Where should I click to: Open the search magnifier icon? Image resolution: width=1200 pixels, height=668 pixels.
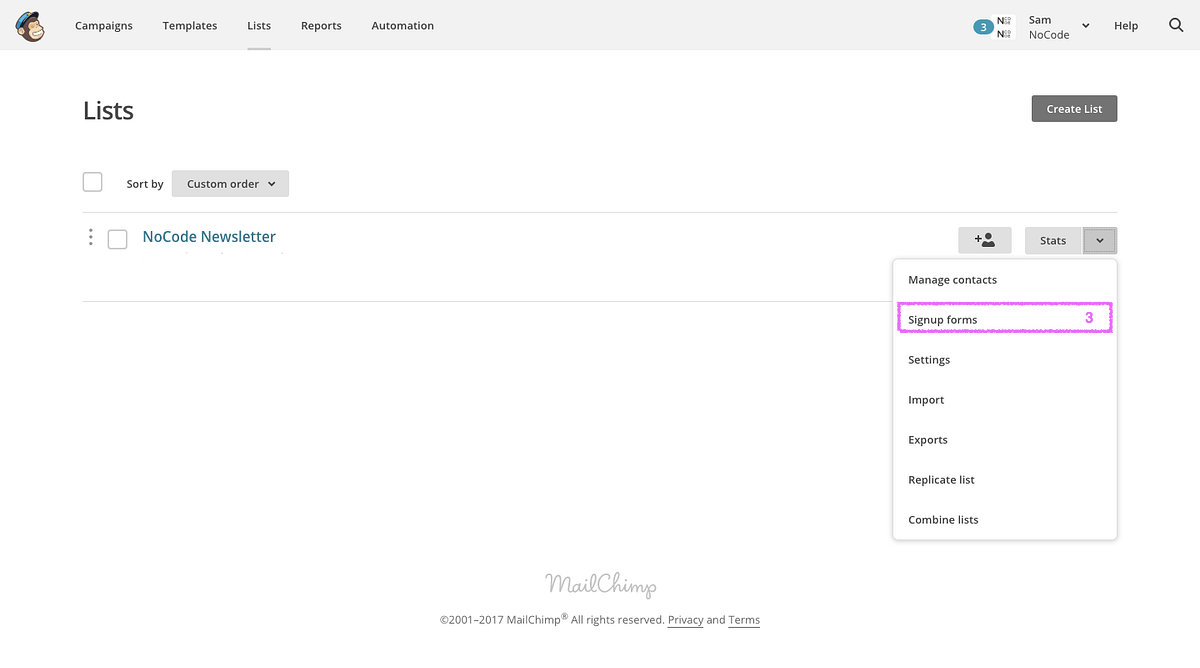click(x=1176, y=25)
